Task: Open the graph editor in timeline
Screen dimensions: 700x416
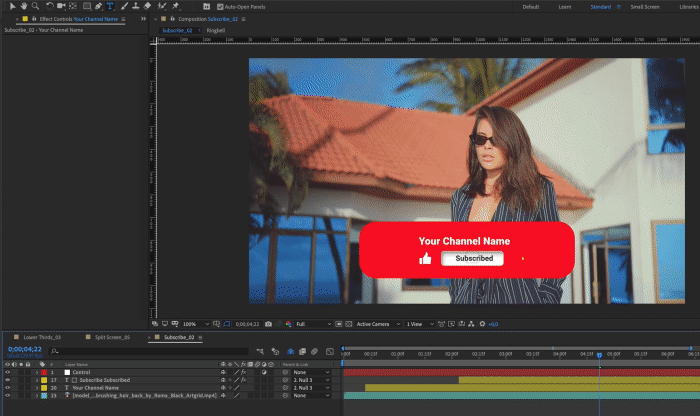Action: point(330,352)
